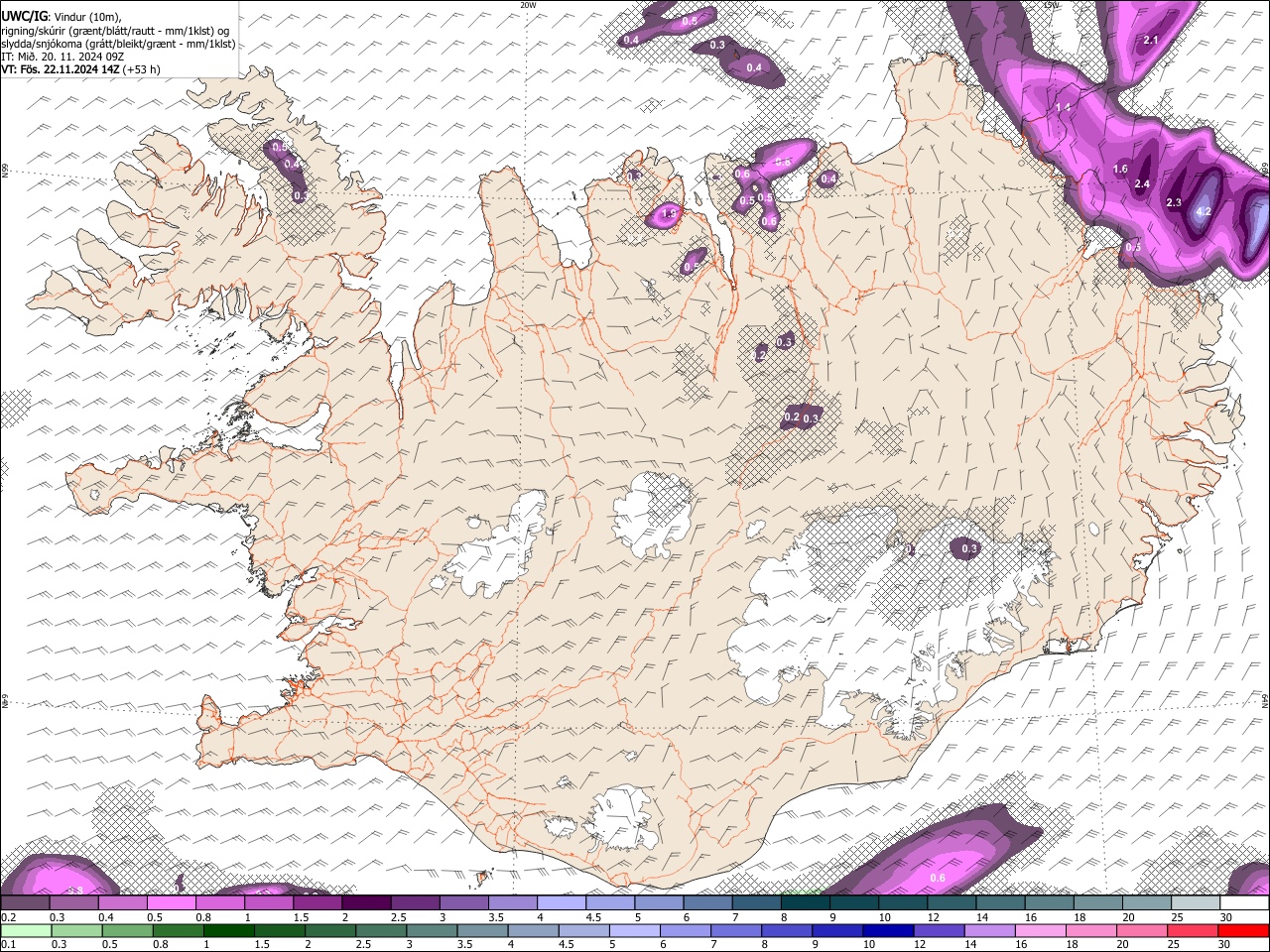1270x952 pixels.
Task: Click the 1.4 precipitation label on the map
Action: tap(1063, 107)
